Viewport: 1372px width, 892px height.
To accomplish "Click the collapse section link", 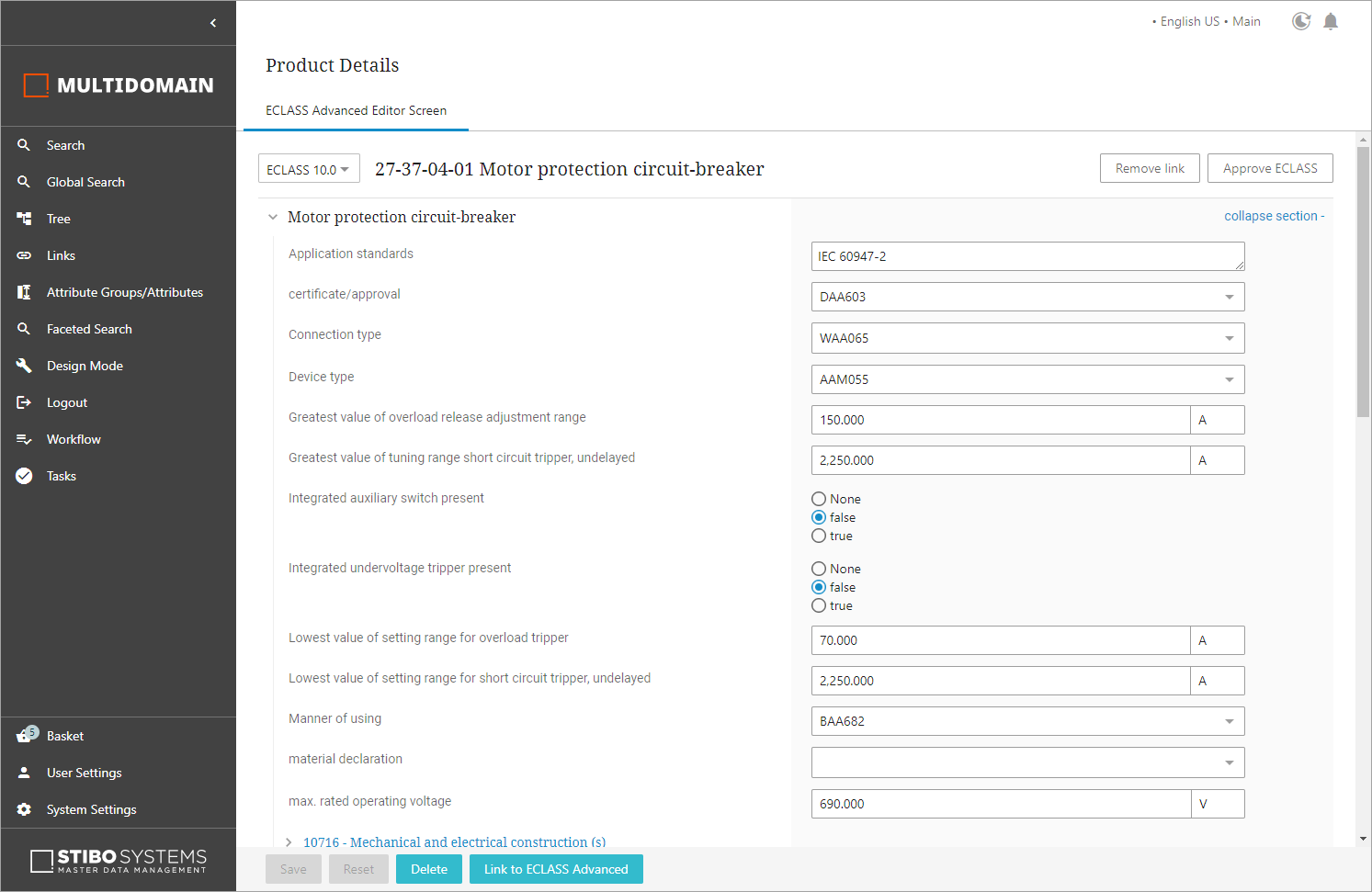I will click(1273, 216).
